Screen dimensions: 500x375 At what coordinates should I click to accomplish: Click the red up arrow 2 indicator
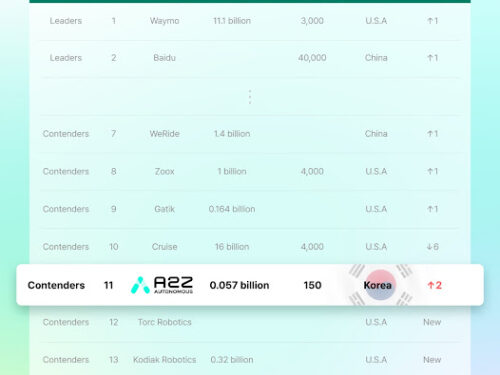click(434, 285)
